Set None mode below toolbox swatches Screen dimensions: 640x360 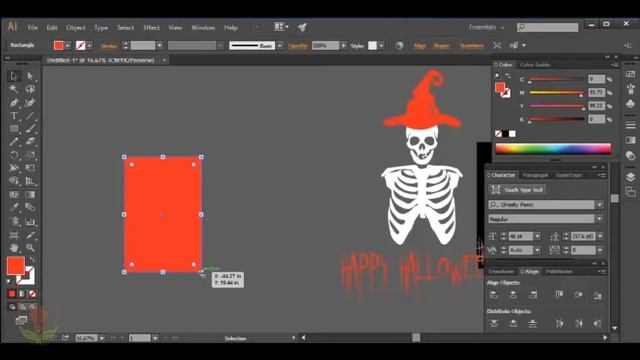pos(32,293)
